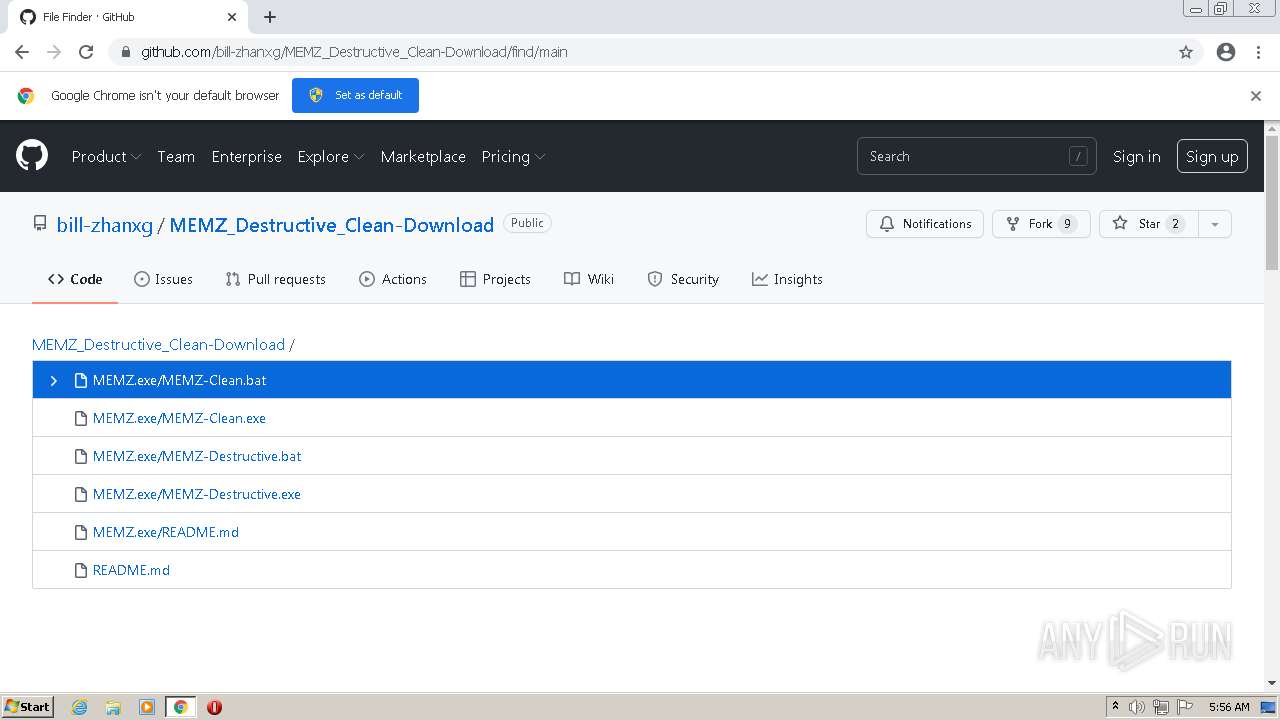
Task: Click file icon beside MEMZ.exe/README.md
Action: [x=81, y=532]
